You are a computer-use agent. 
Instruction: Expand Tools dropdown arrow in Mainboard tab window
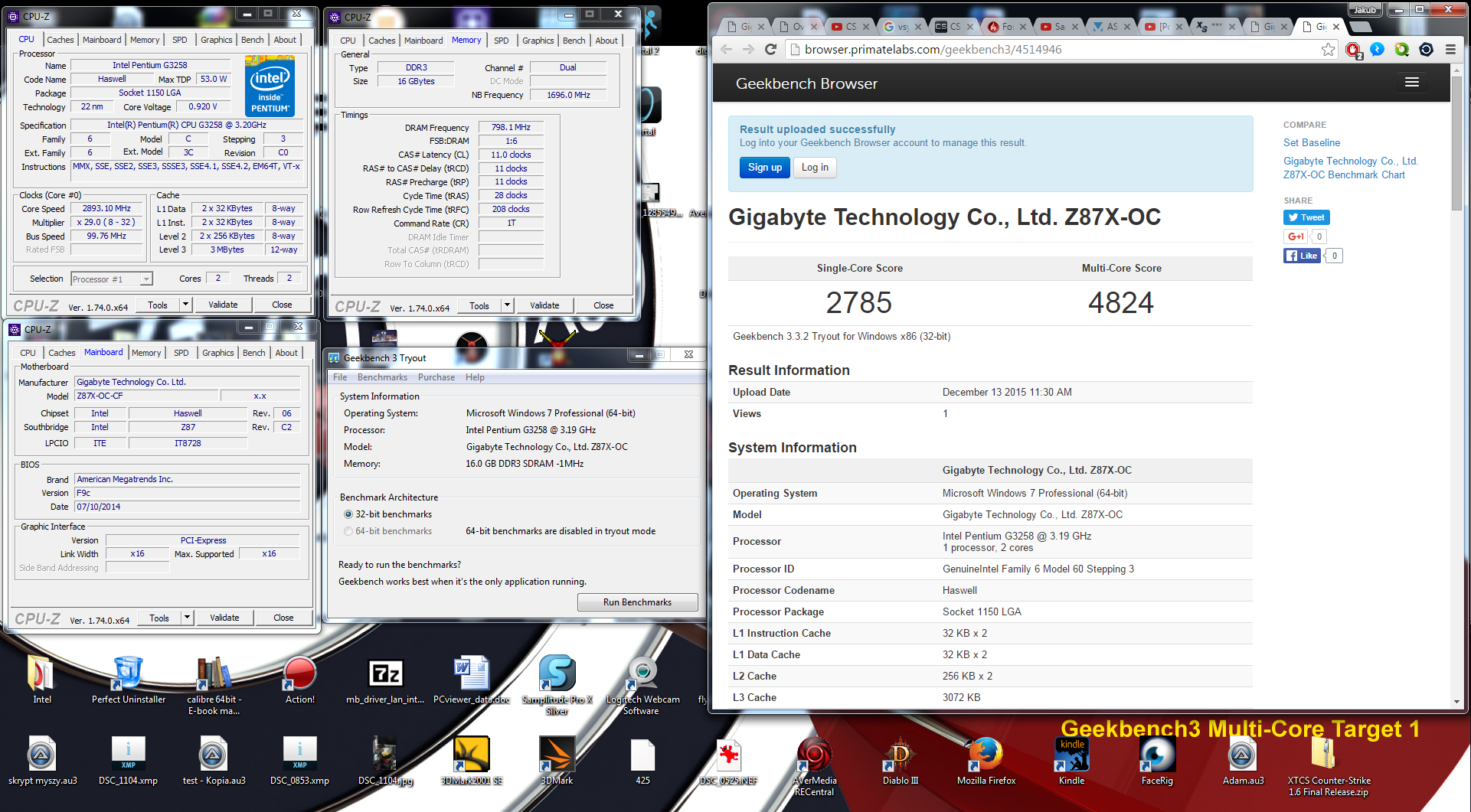tap(187, 618)
